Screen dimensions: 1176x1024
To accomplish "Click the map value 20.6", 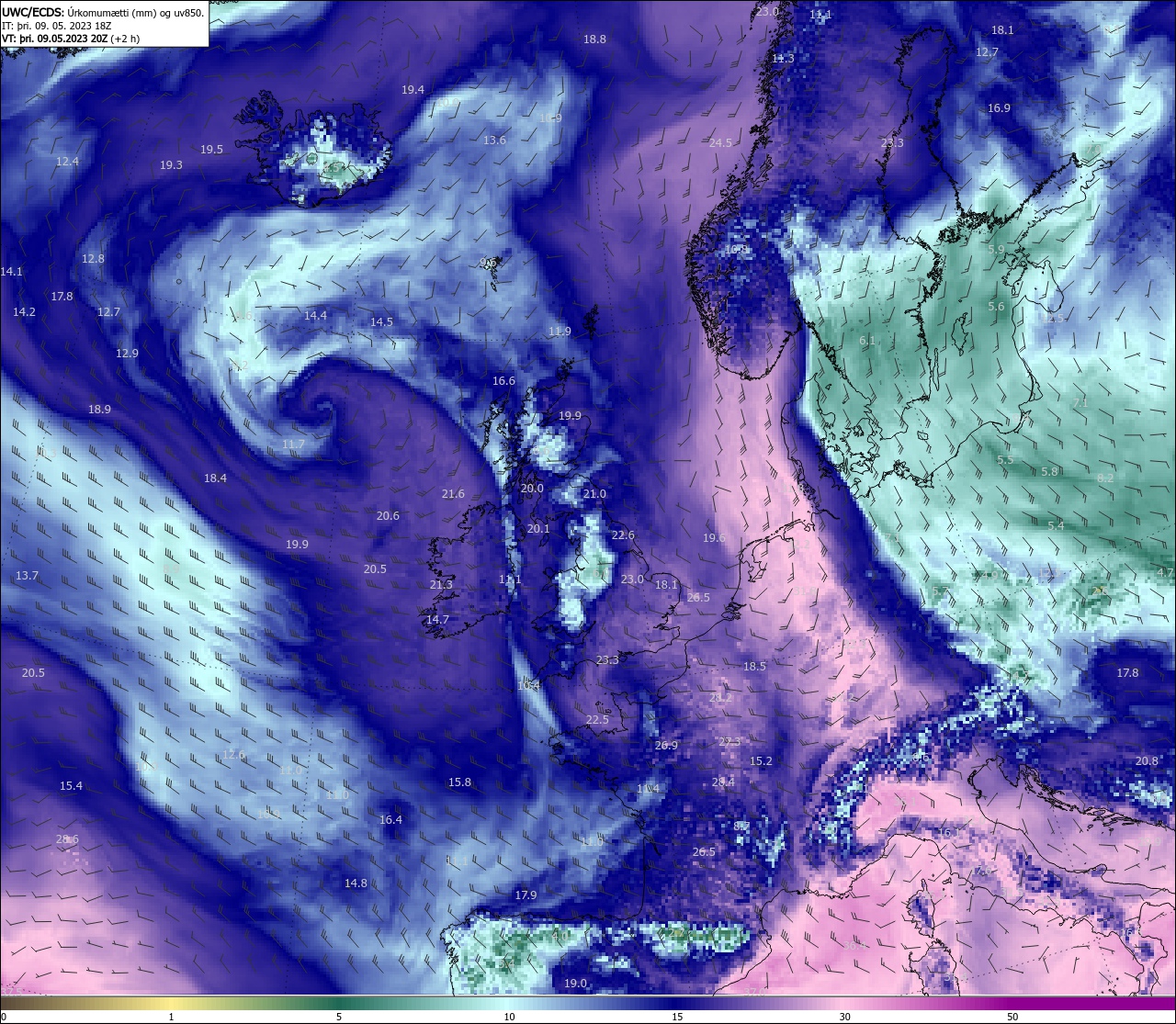I will coord(388,516).
